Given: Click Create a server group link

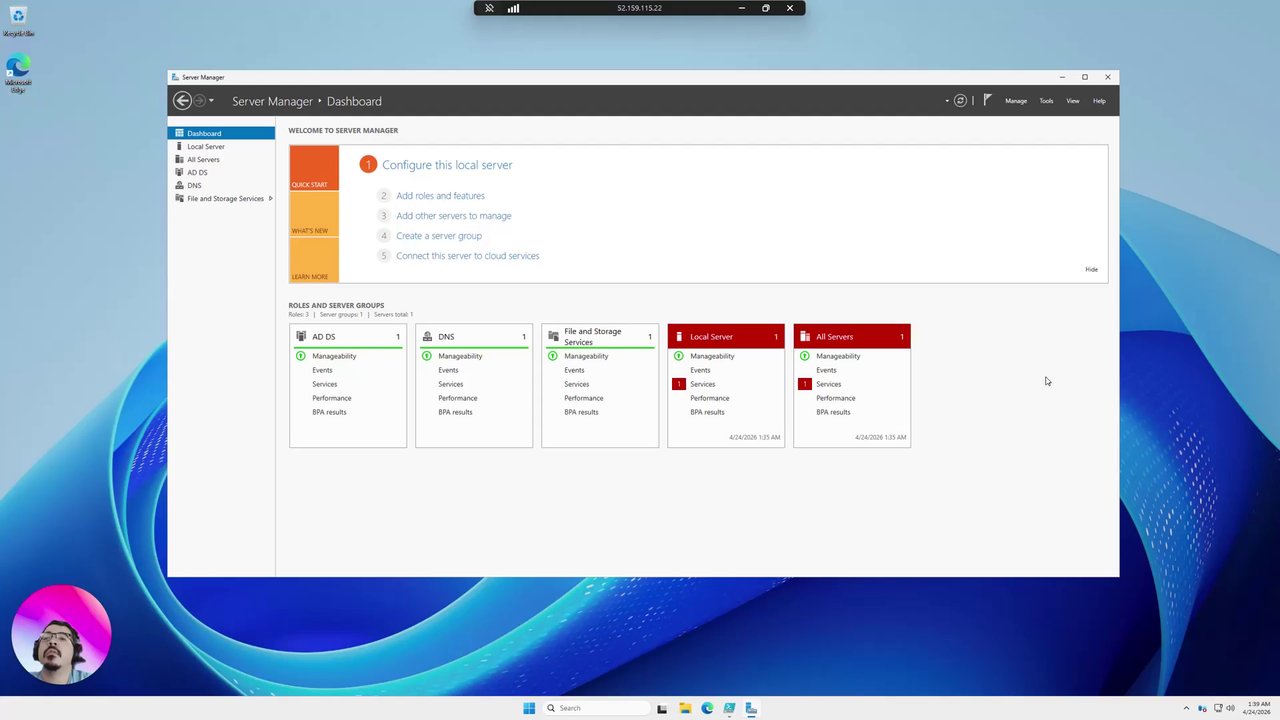Looking at the screenshot, I should (x=439, y=236).
